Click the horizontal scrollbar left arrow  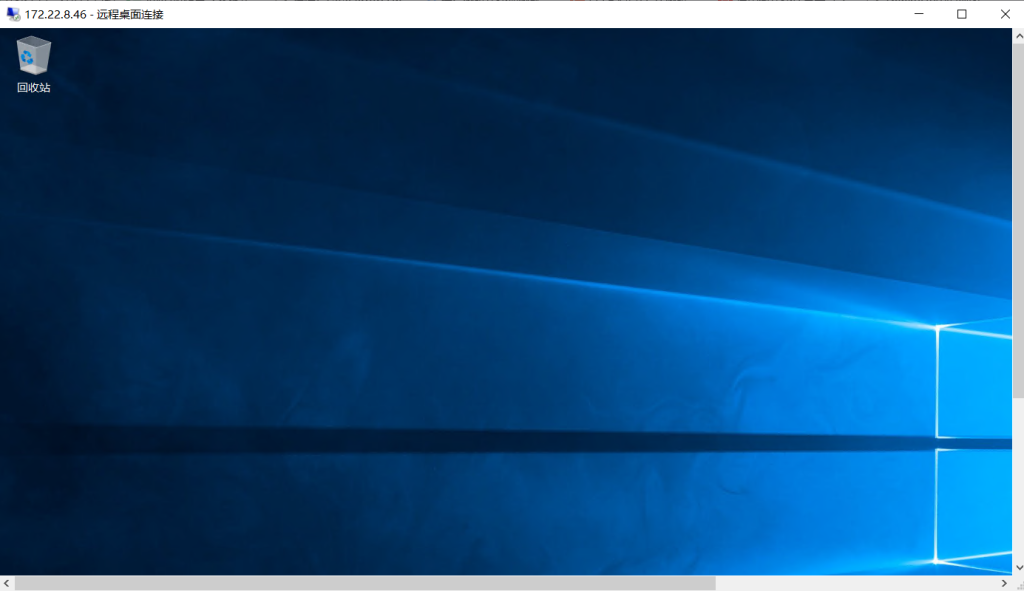[6, 583]
